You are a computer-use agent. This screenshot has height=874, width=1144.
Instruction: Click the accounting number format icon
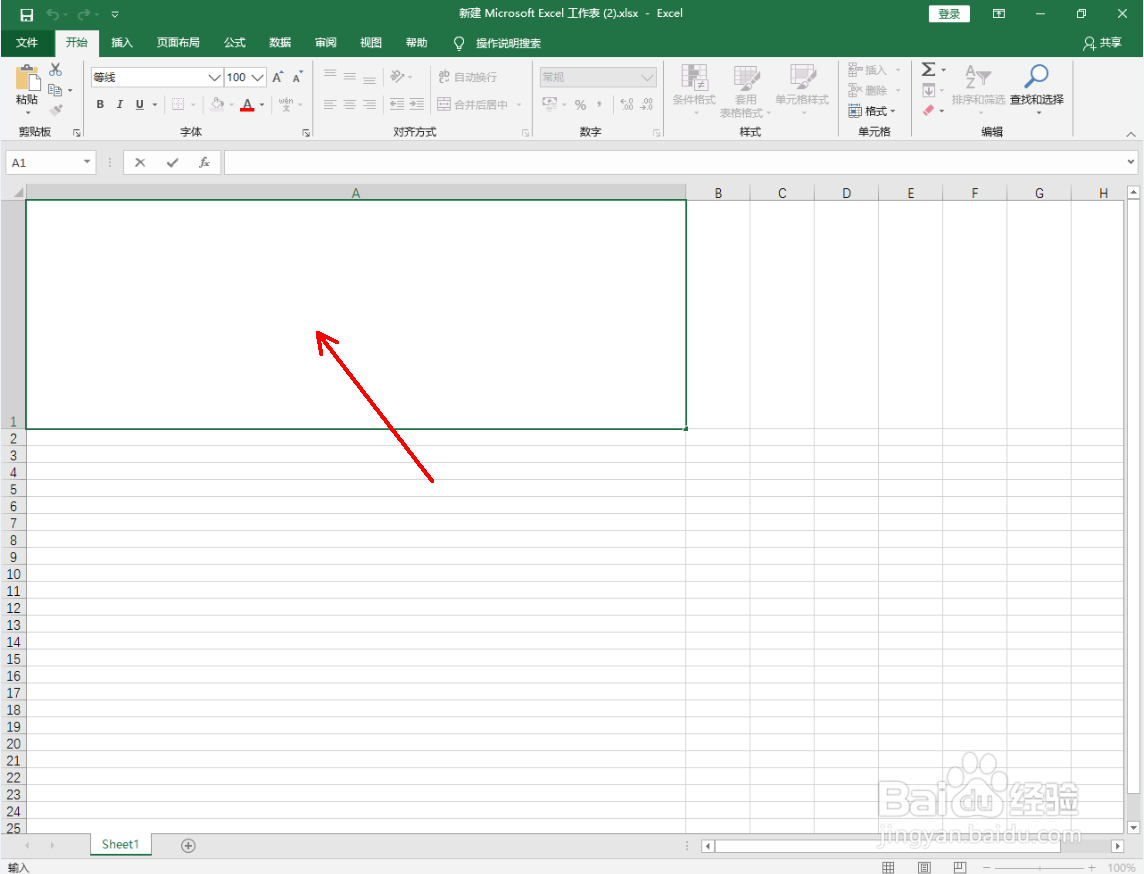click(x=549, y=104)
